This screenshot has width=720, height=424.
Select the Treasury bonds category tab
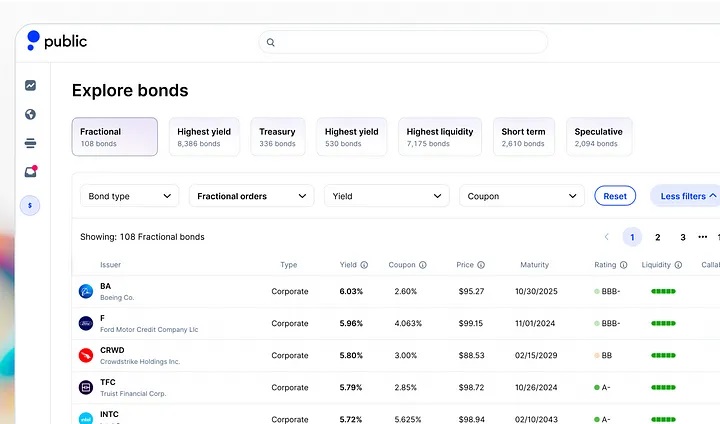pyautogui.click(x=277, y=137)
